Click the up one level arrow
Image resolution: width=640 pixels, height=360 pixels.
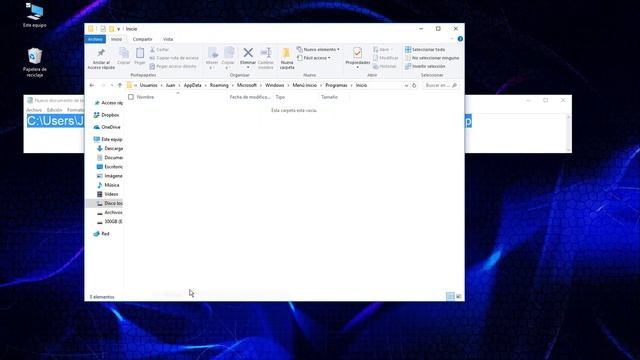coord(120,85)
